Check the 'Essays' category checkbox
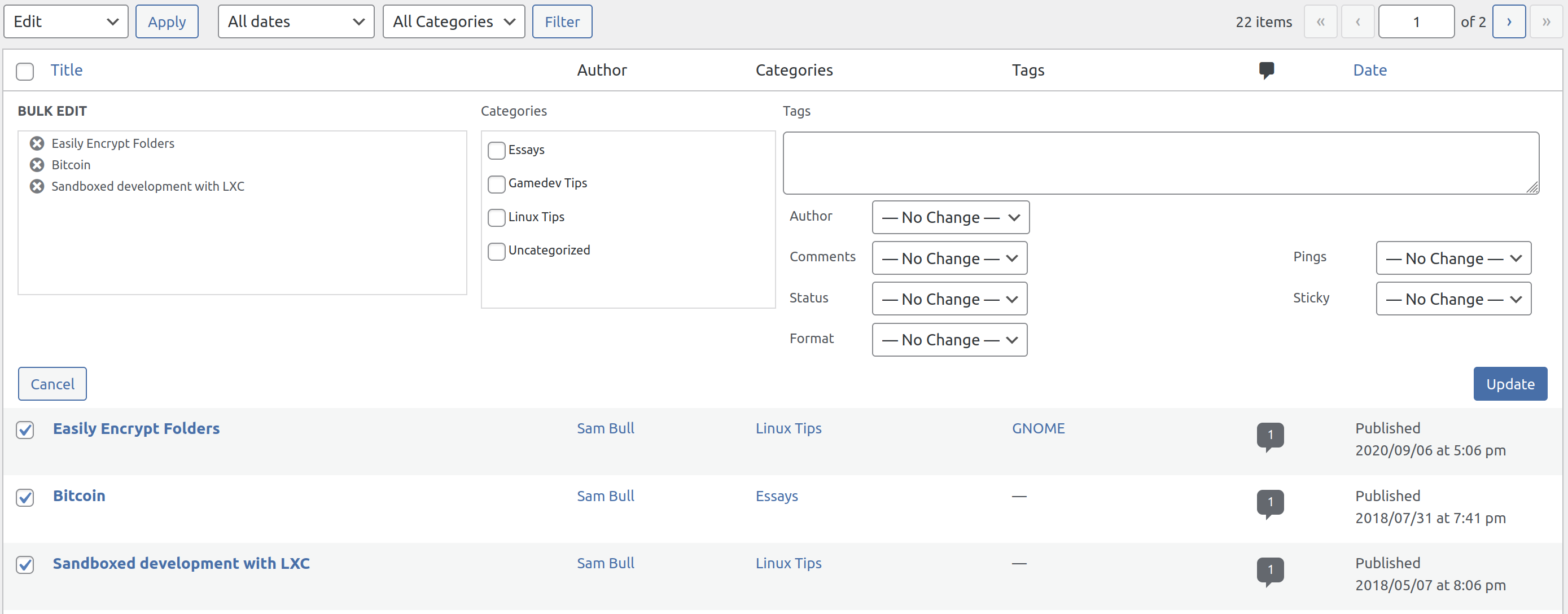 point(496,151)
